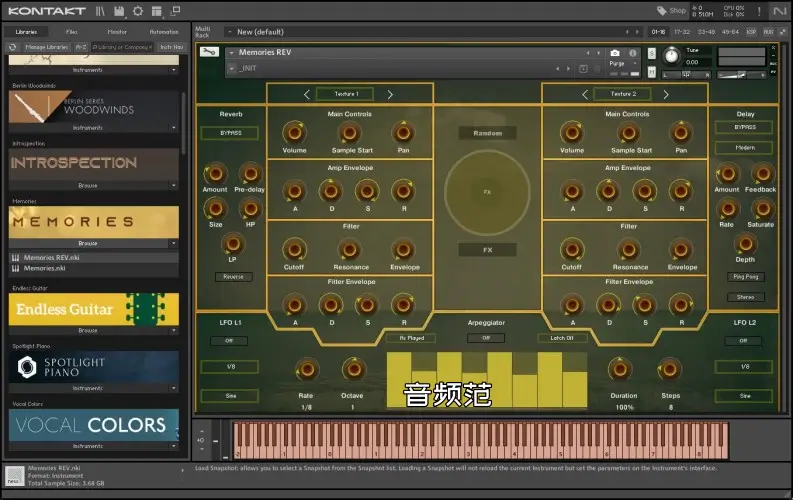The height and width of the screenshot is (500, 793).
Task: Open the Shop tag link
Action: (671, 11)
